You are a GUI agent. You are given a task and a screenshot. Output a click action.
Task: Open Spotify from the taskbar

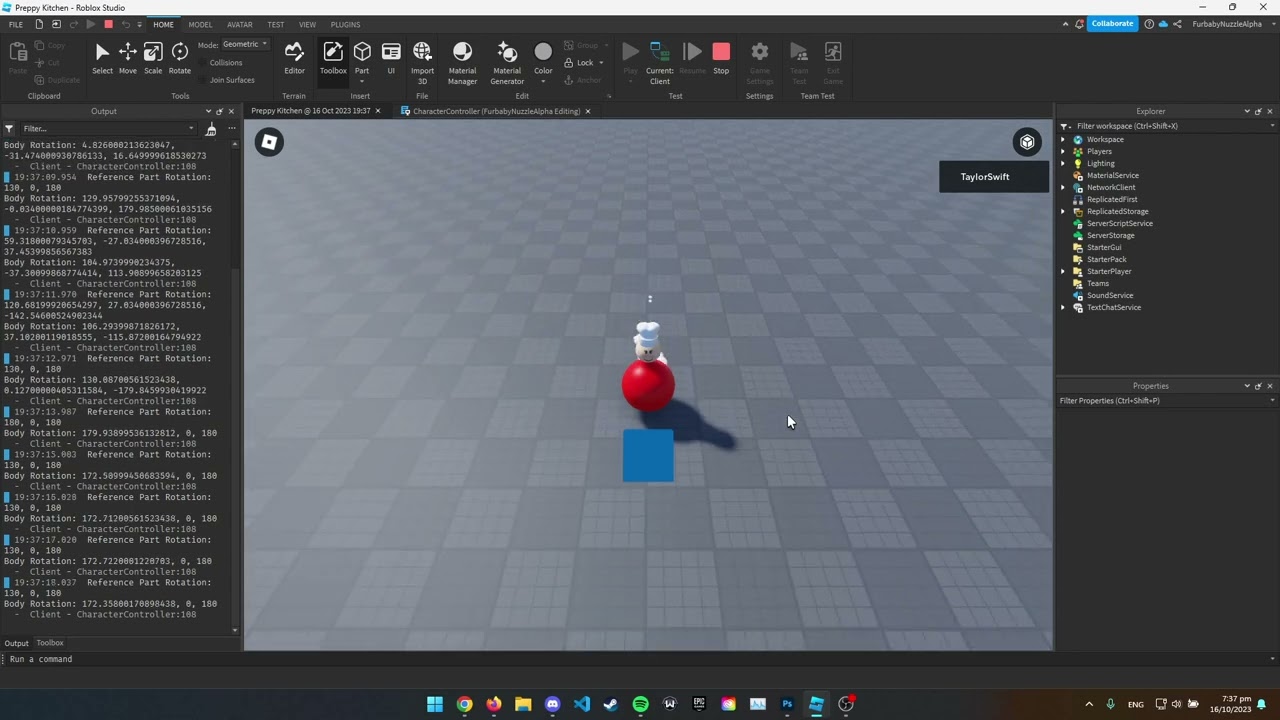pos(641,704)
